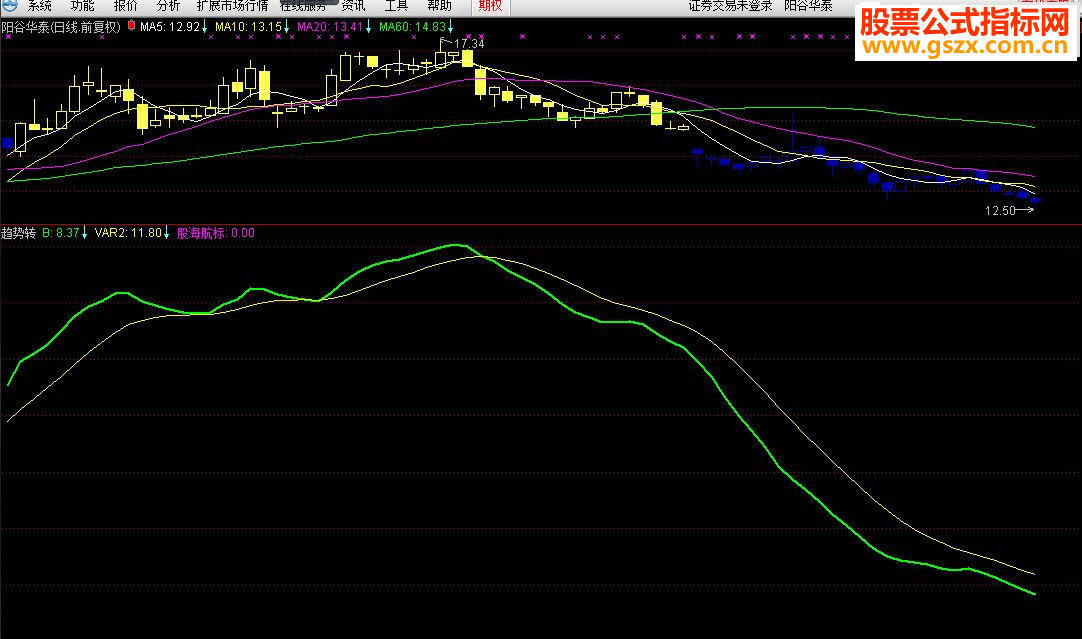Click the 12.50 low price label

(x=1000, y=210)
